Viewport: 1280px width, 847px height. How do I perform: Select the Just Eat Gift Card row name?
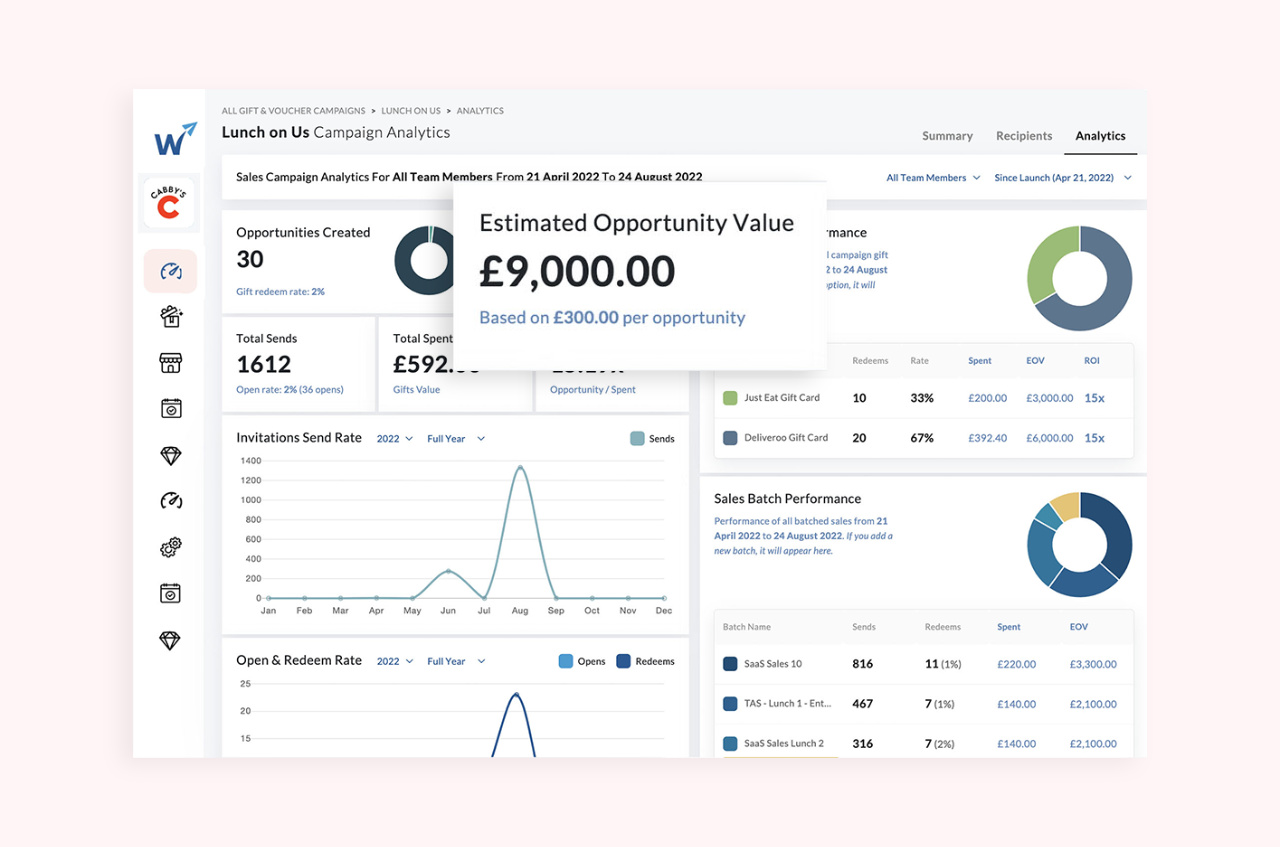click(x=782, y=398)
